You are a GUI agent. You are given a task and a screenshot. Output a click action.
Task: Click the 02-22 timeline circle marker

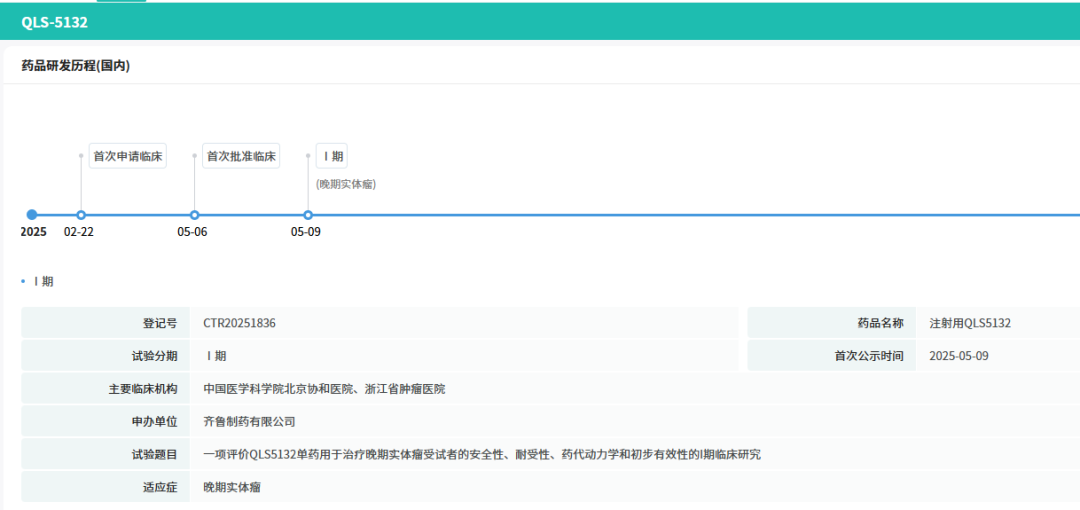coord(81,215)
